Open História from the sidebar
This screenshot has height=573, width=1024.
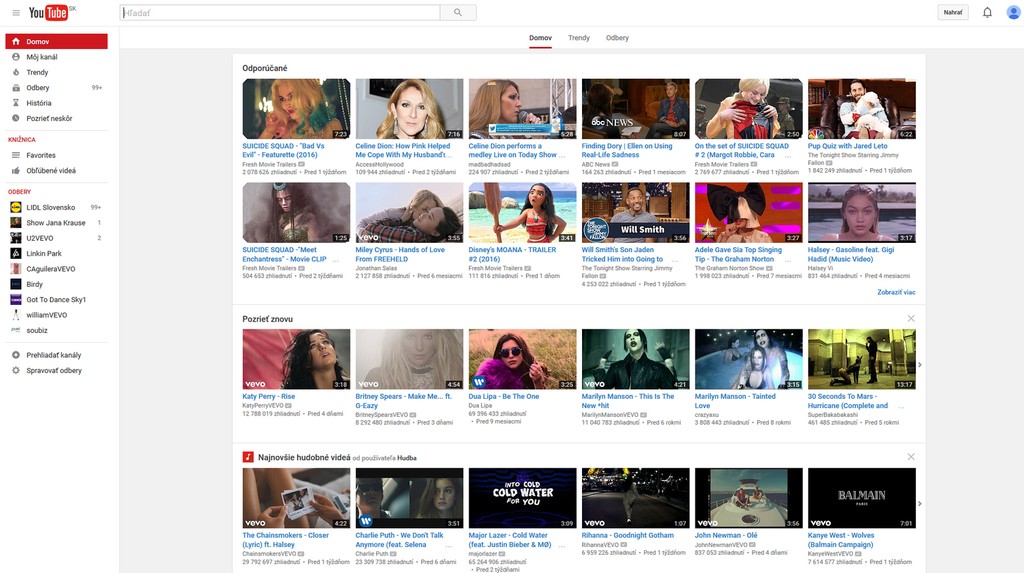click(x=39, y=103)
